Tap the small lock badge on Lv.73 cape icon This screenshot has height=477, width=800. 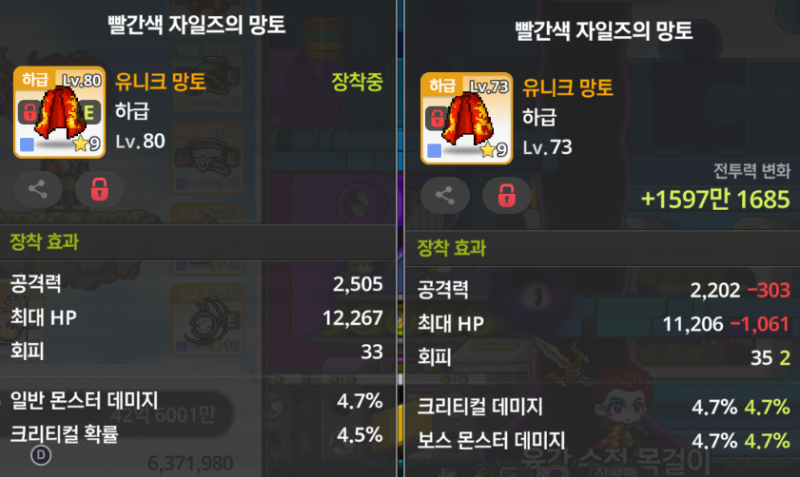(436, 118)
